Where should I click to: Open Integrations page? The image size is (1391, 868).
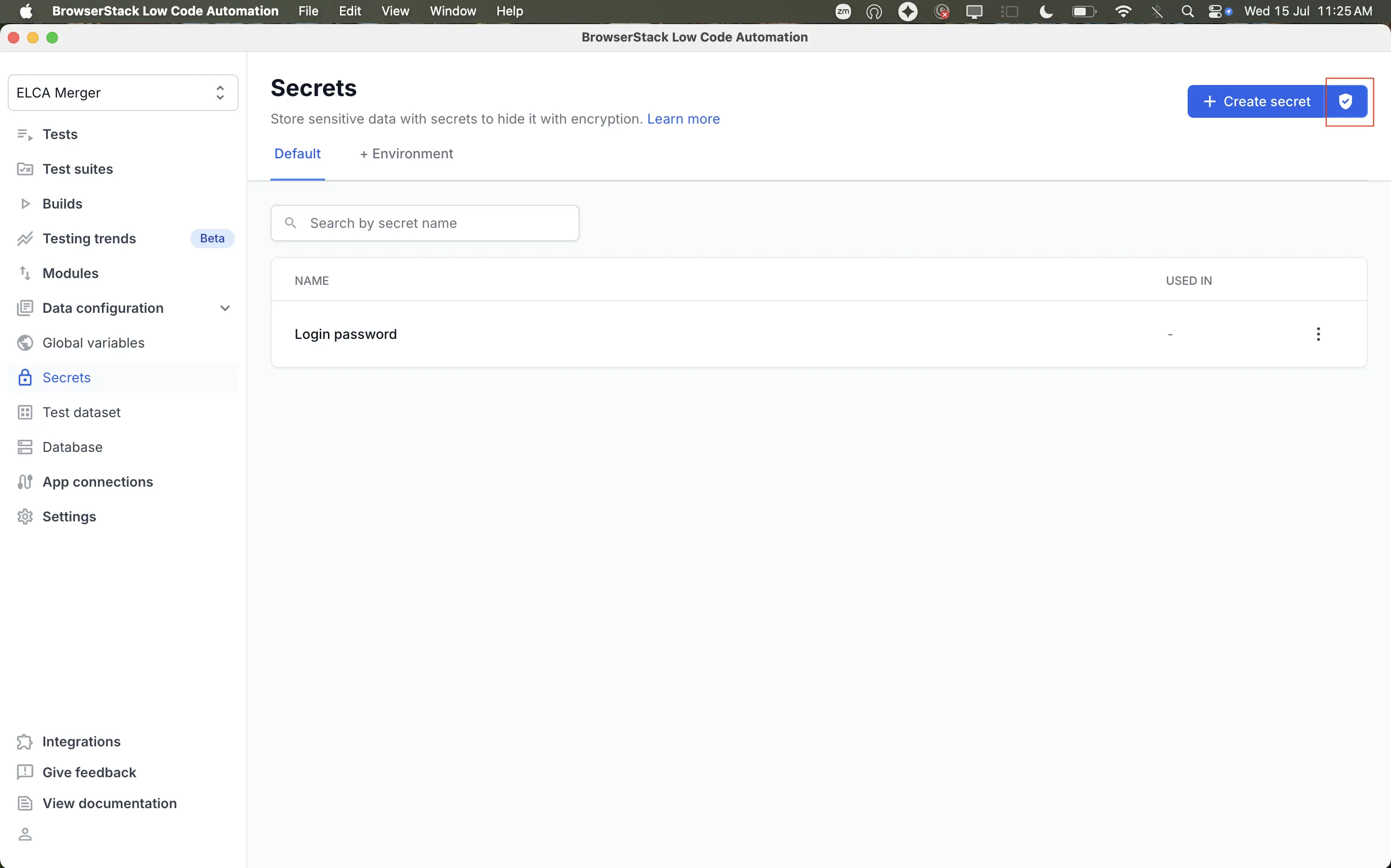tap(82, 742)
